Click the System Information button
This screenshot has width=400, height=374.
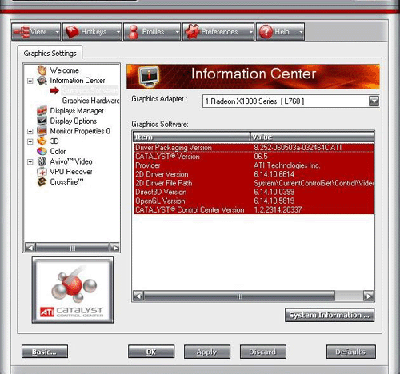click(330, 315)
